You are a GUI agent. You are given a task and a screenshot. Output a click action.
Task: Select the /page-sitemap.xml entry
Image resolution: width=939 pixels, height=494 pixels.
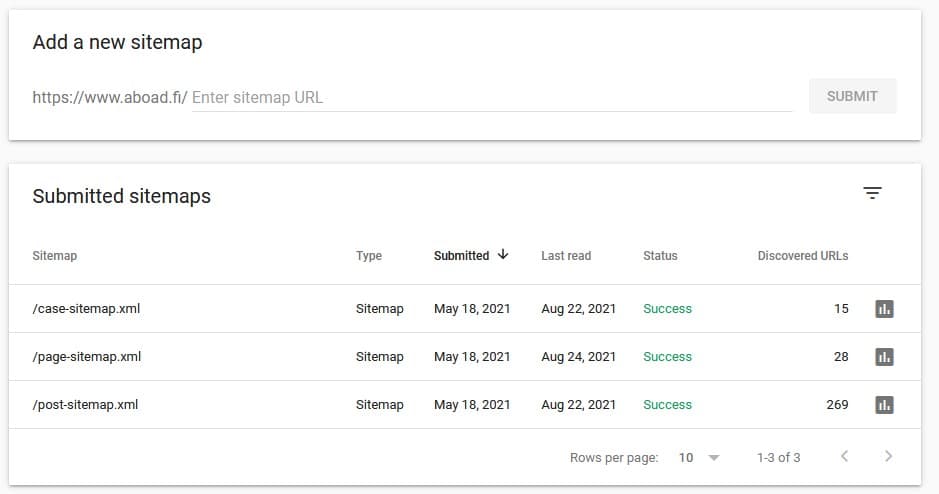(x=86, y=357)
